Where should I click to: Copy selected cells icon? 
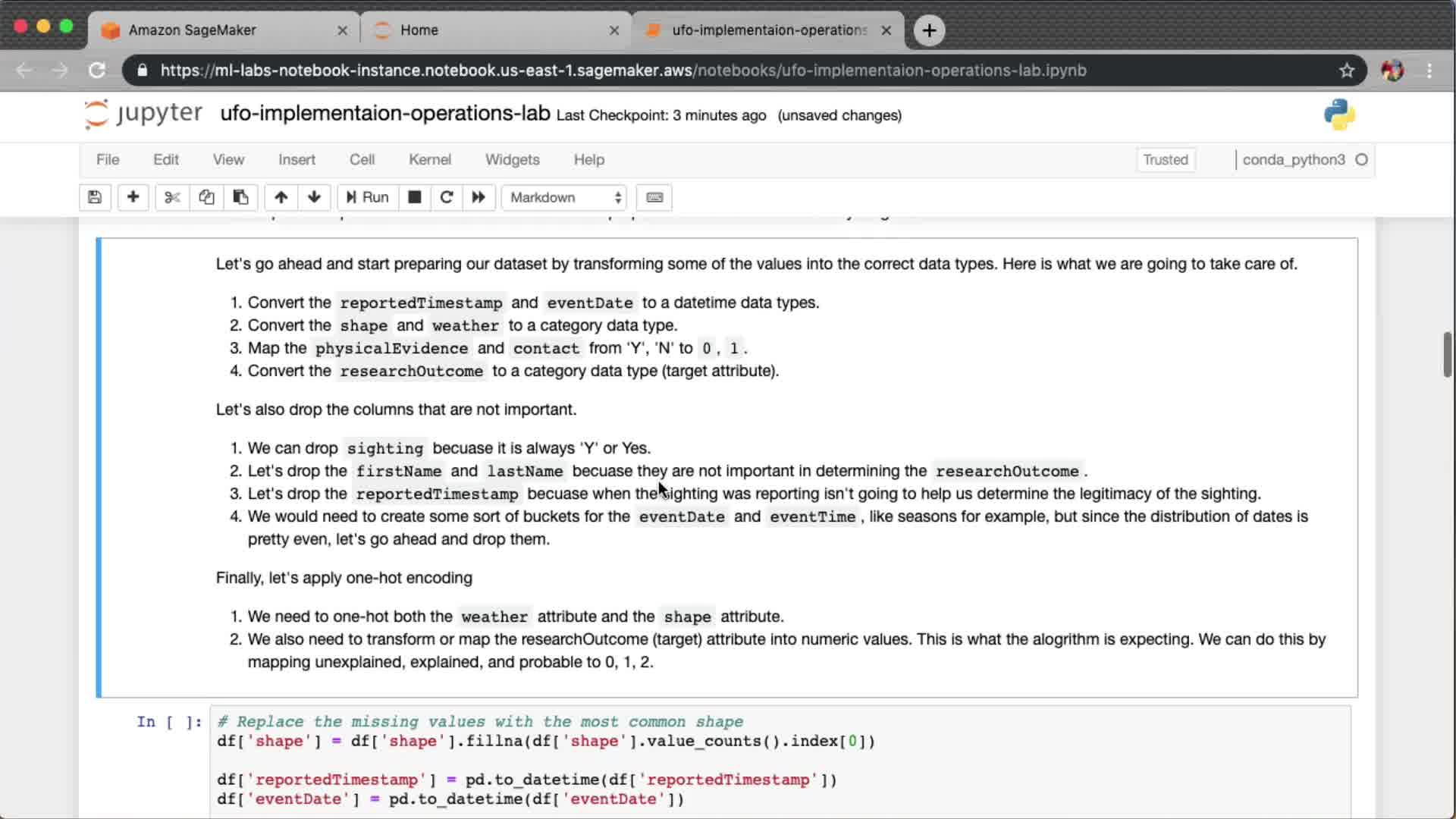(206, 197)
